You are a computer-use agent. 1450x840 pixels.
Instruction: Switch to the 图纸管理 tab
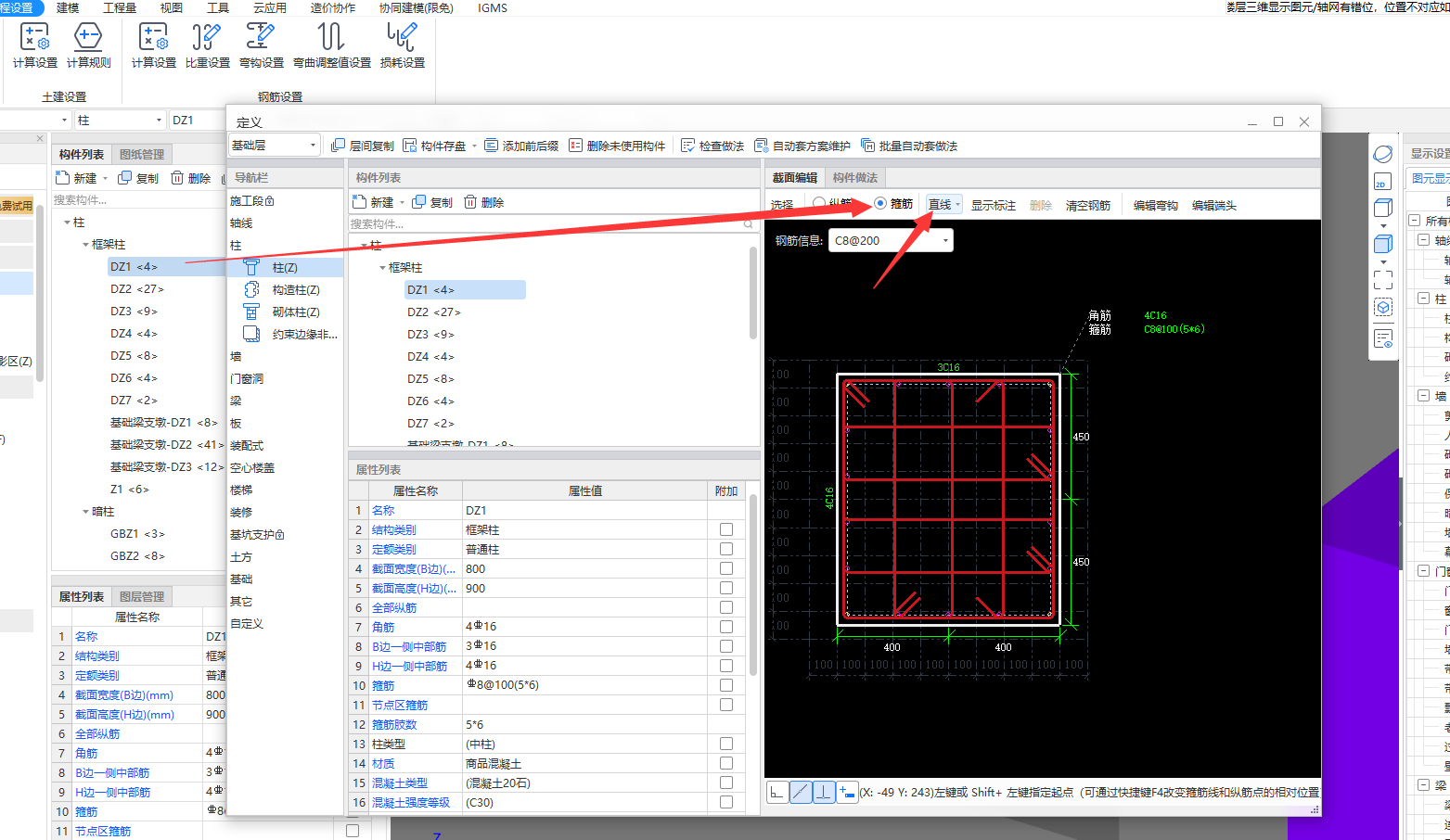(142, 154)
